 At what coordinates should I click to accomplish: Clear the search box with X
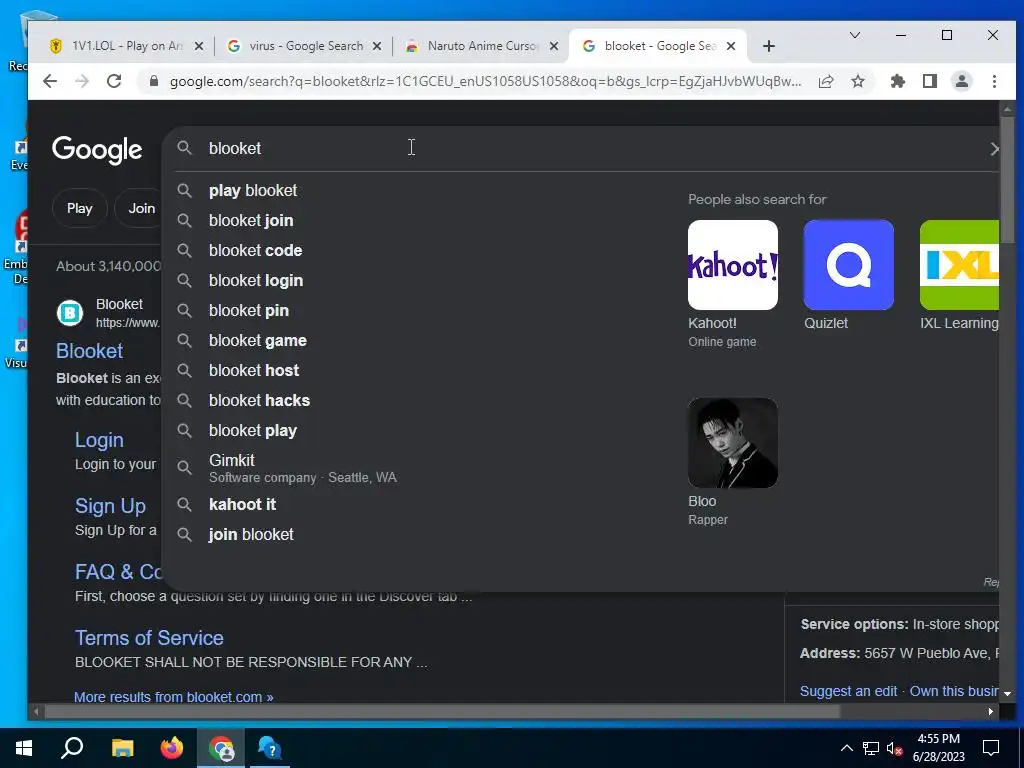tap(993, 149)
